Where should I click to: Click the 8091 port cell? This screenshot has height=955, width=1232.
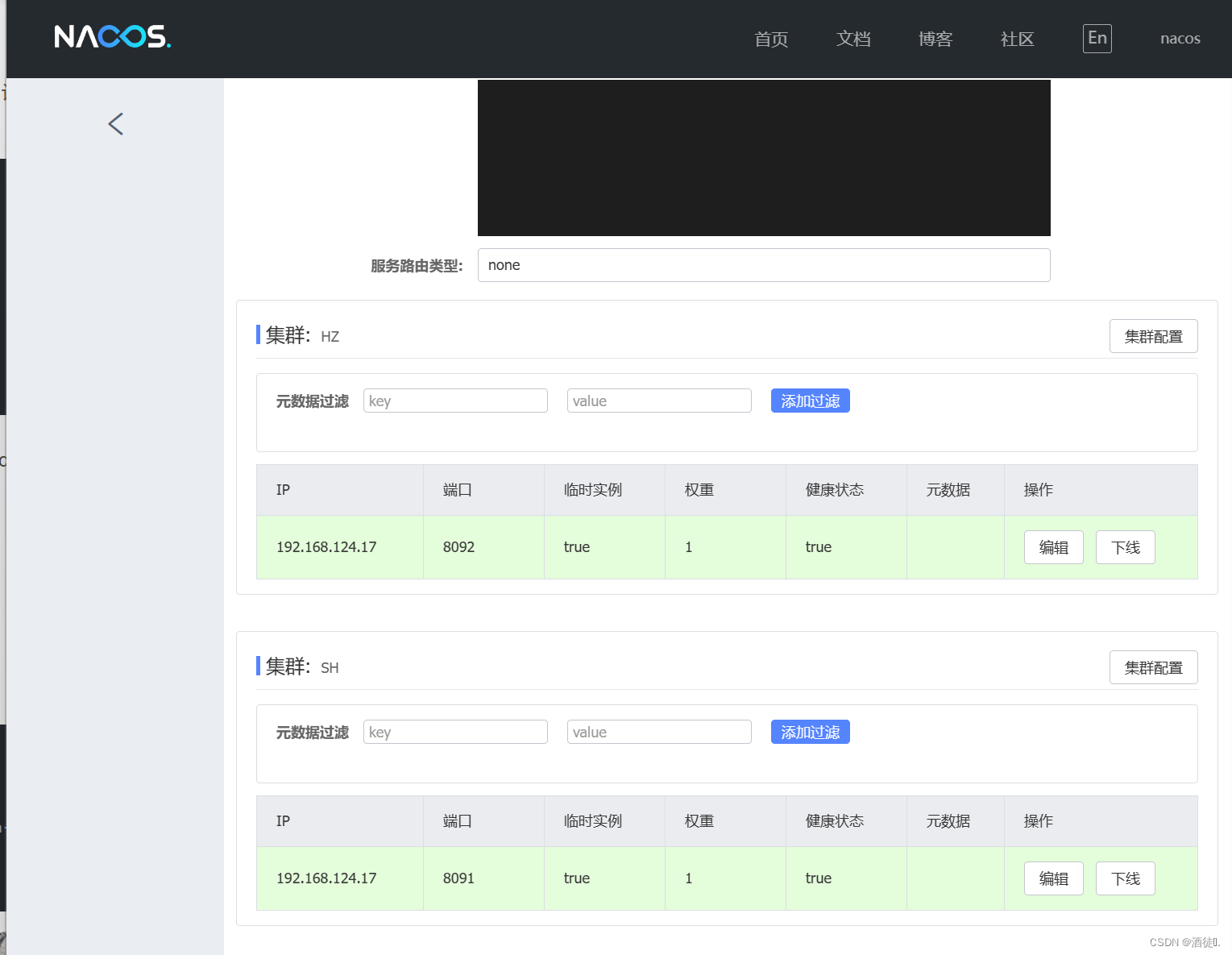(x=483, y=878)
